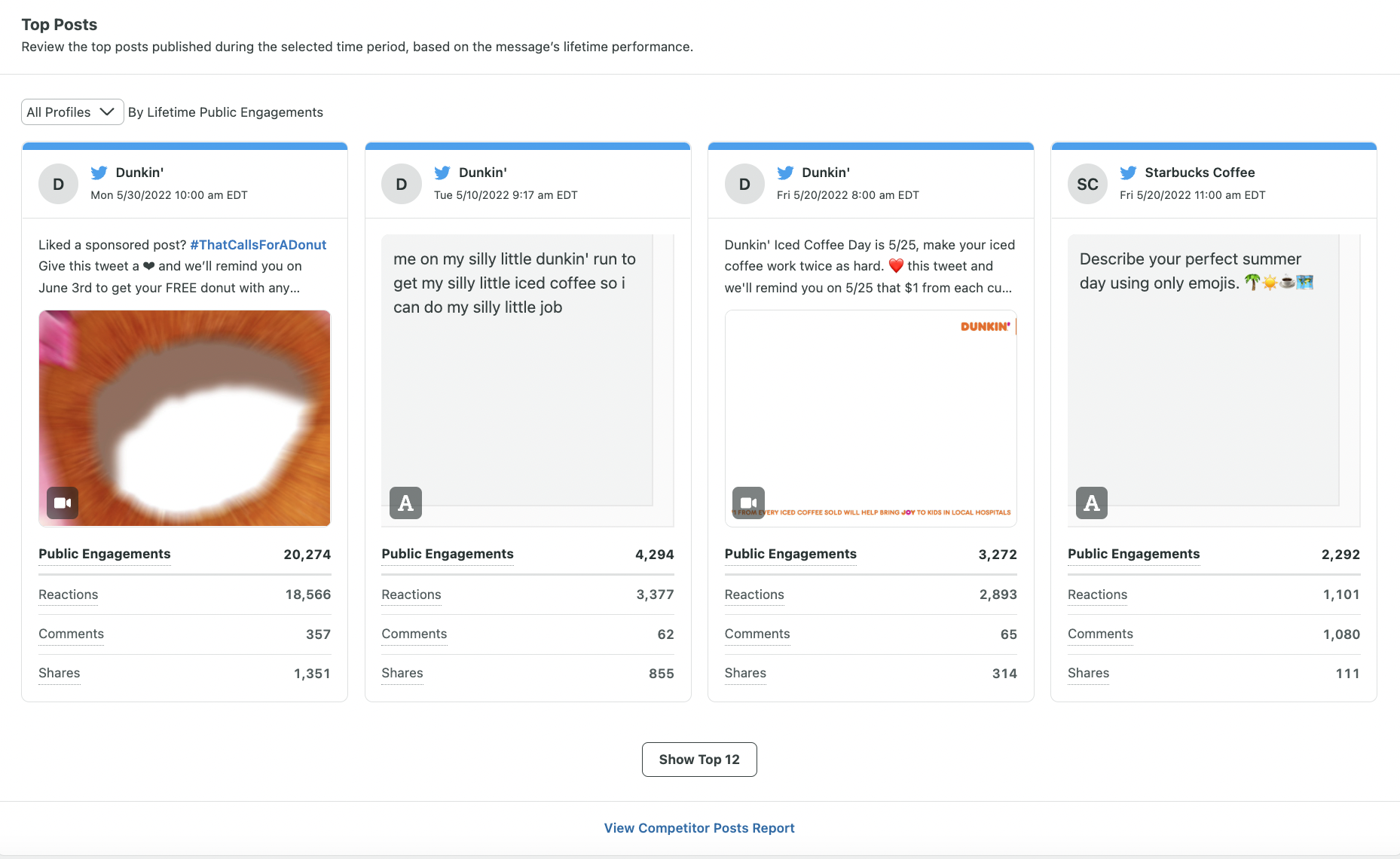The height and width of the screenshot is (859, 1400).
Task: Open View Competitor Posts Report link
Action: click(699, 828)
